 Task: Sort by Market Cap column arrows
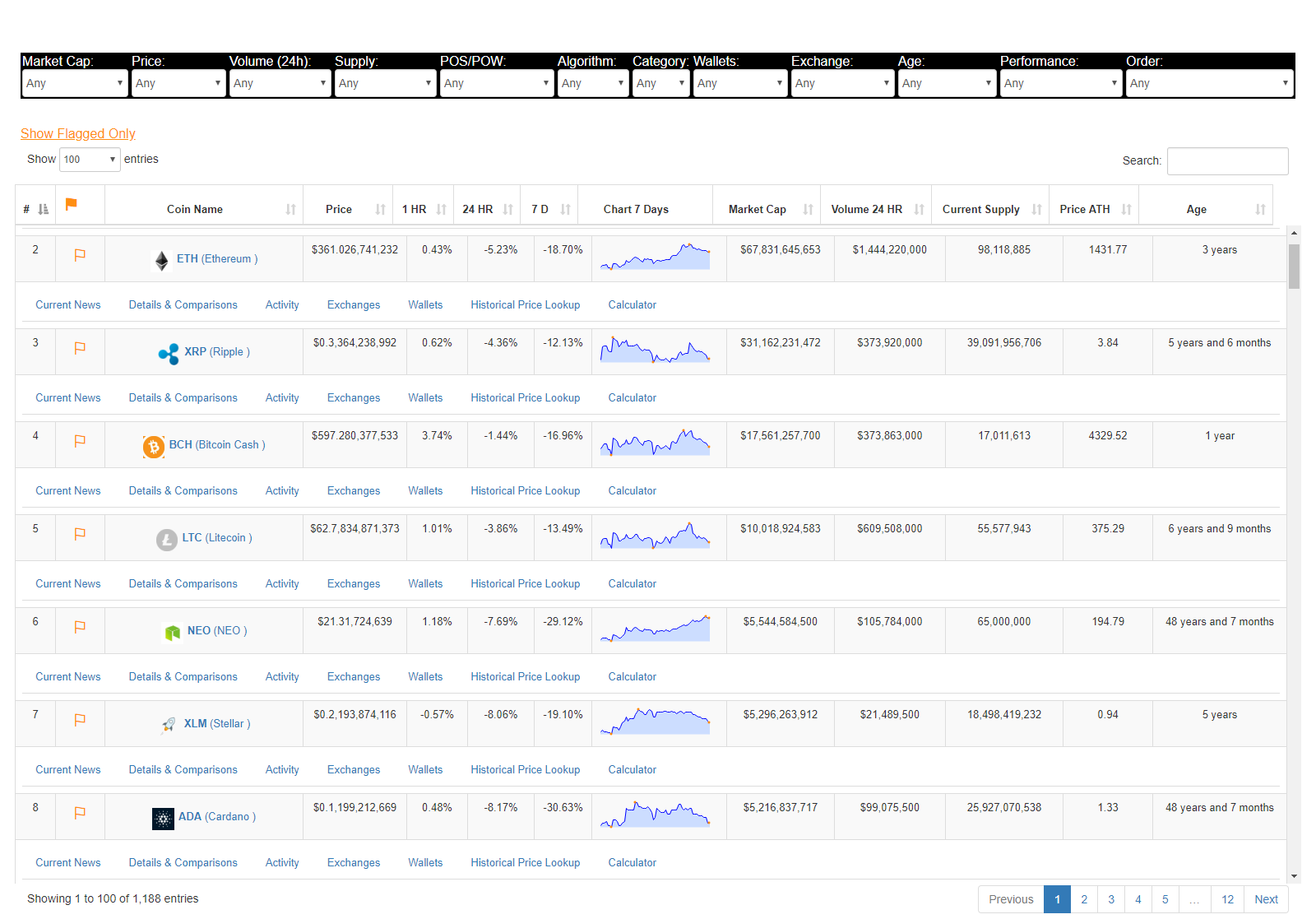pos(808,210)
